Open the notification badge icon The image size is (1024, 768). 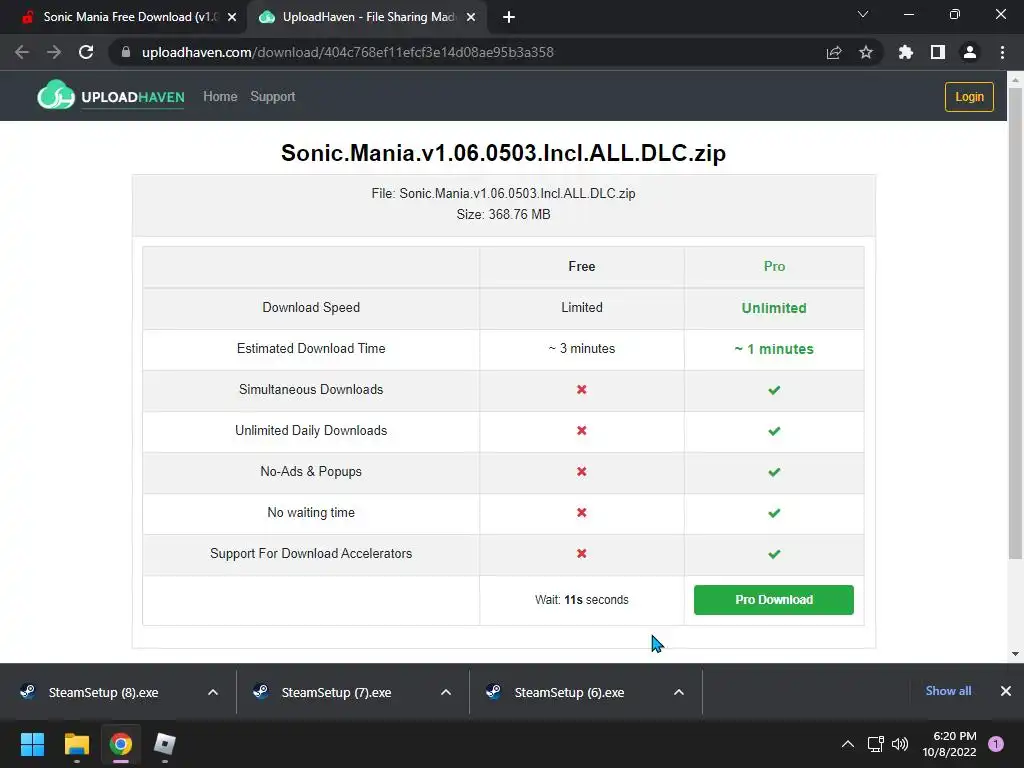point(996,744)
